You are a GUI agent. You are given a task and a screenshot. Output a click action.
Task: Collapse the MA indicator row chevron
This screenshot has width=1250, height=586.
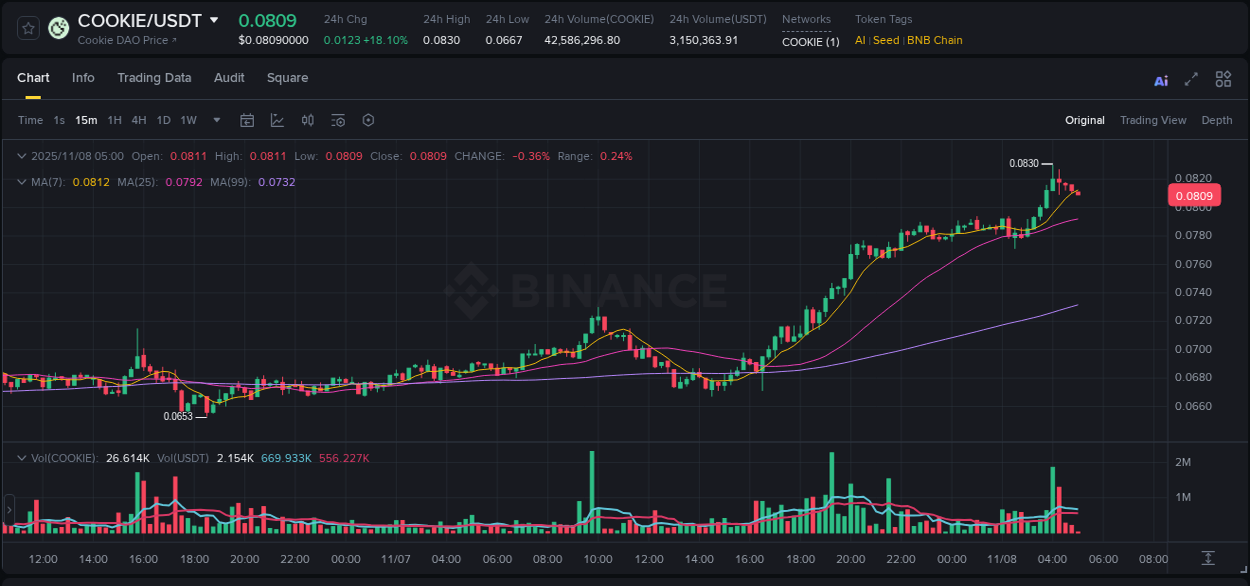coord(22,182)
